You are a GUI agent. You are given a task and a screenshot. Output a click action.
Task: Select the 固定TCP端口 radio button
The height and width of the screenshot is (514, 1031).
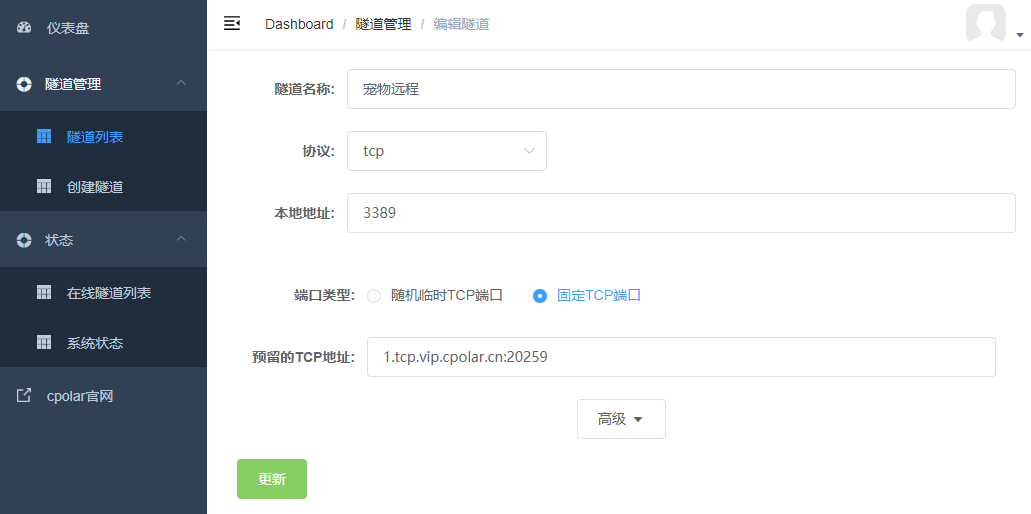coord(540,296)
